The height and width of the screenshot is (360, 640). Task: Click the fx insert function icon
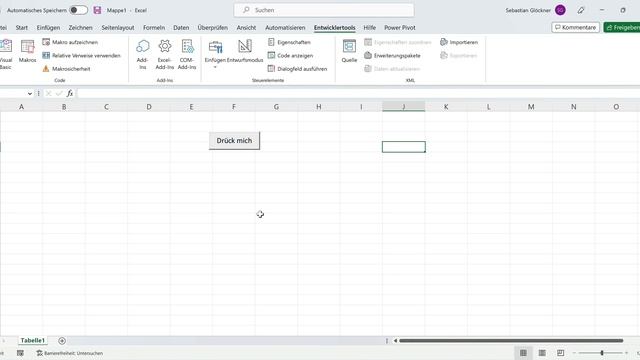pyautogui.click(x=70, y=93)
